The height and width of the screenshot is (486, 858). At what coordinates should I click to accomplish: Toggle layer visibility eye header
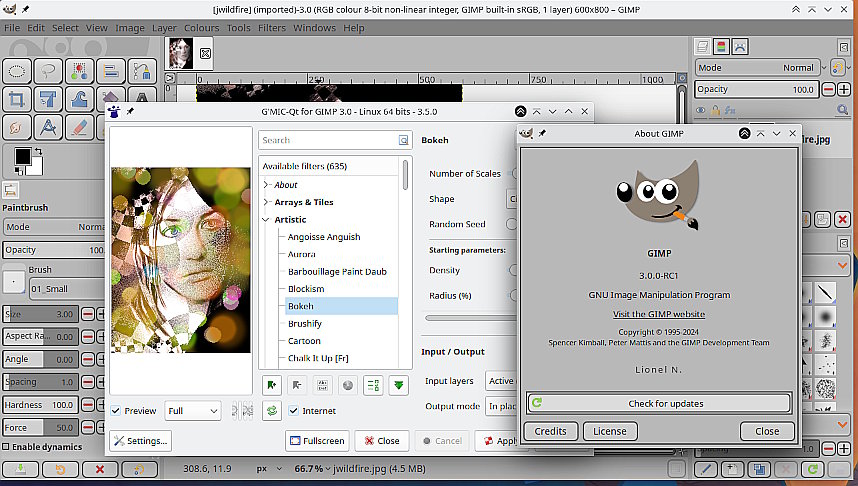pos(700,110)
